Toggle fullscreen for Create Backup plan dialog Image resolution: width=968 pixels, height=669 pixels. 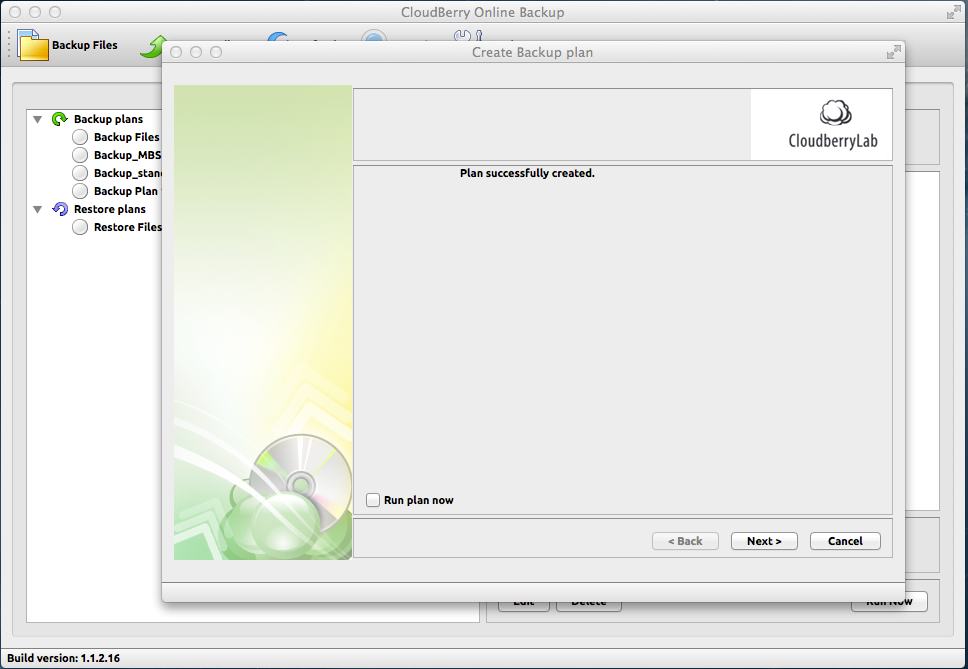(x=893, y=52)
